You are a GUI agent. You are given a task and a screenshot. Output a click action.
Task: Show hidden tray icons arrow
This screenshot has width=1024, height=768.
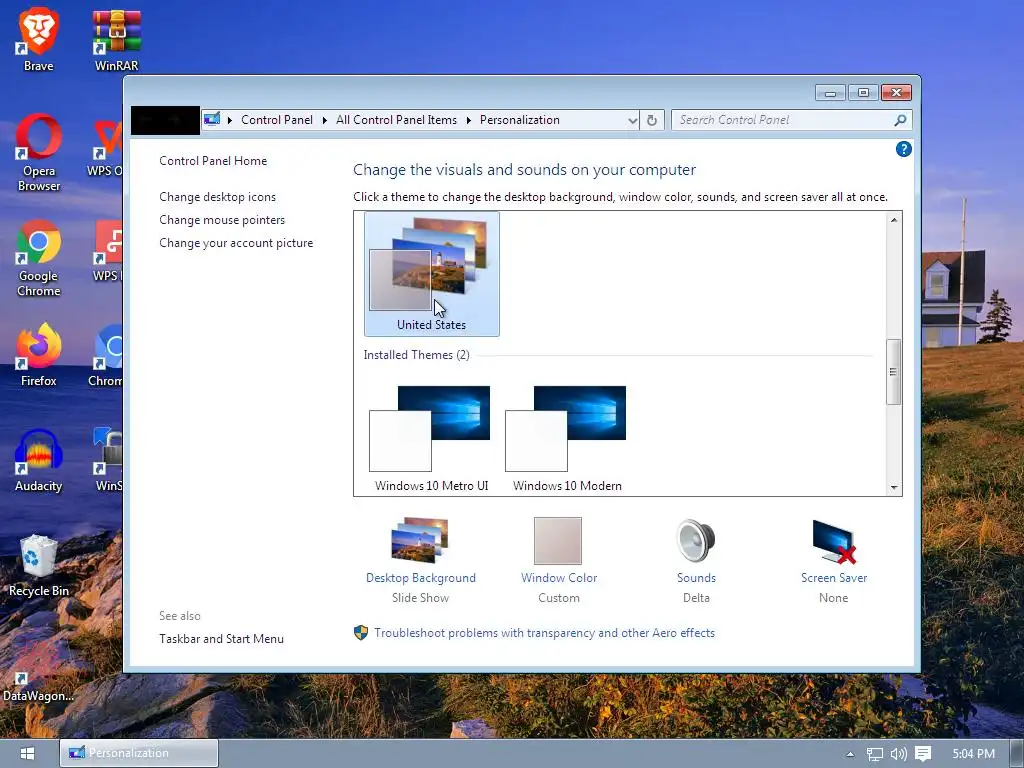click(x=850, y=754)
